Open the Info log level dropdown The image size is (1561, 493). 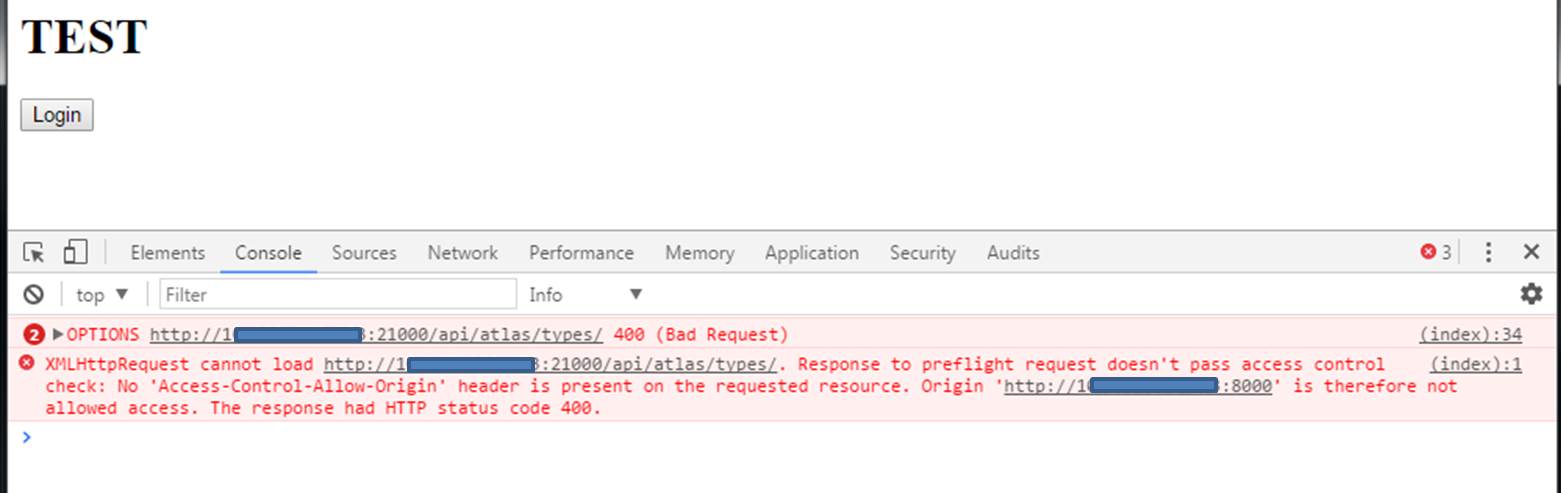[585, 295]
